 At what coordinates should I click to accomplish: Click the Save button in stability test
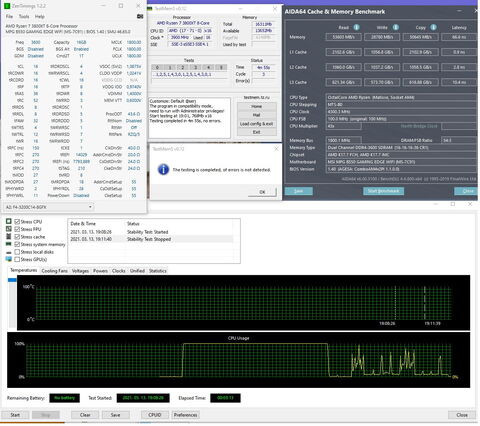pyautogui.click(x=115, y=415)
